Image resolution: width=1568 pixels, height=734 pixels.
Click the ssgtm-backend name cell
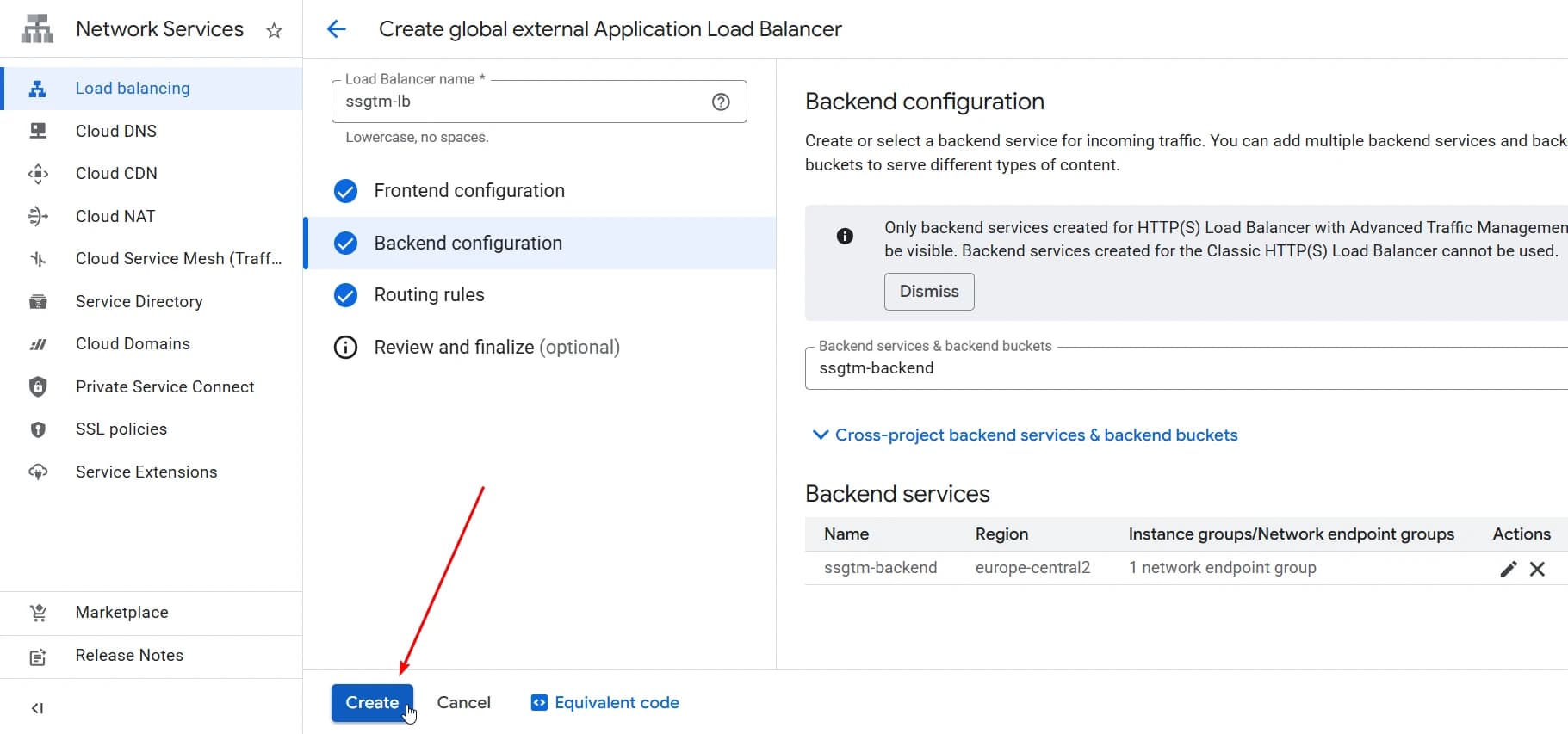(x=880, y=568)
